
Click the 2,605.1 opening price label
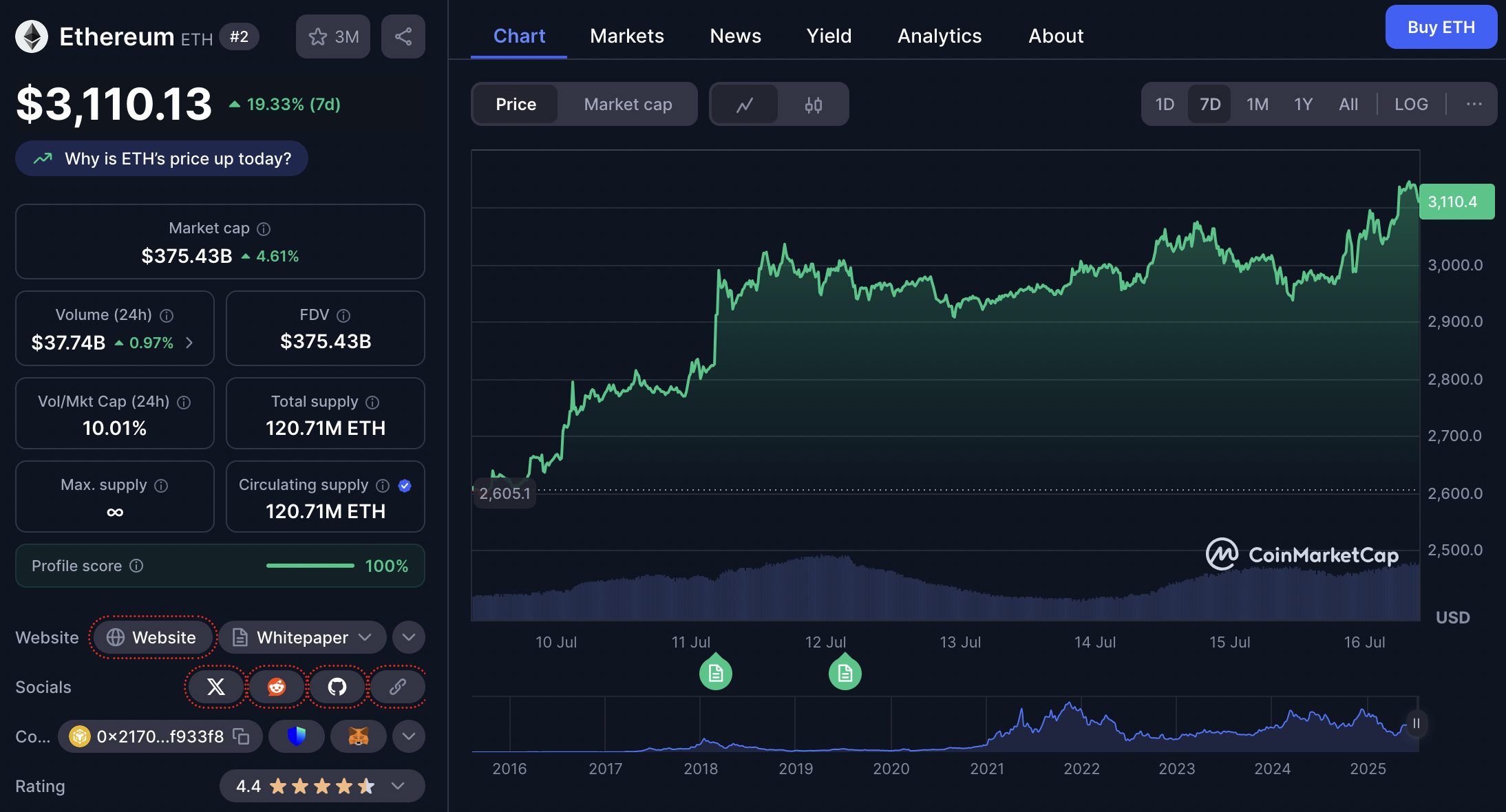505,493
